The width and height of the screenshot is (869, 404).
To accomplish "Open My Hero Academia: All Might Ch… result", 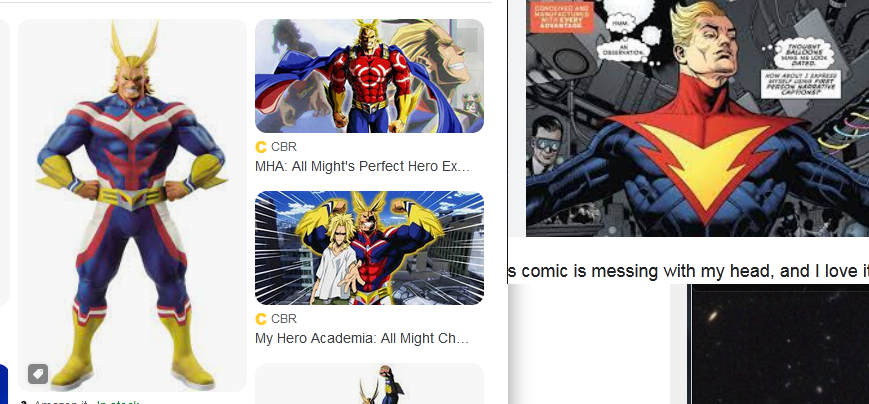I will [x=362, y=338].
